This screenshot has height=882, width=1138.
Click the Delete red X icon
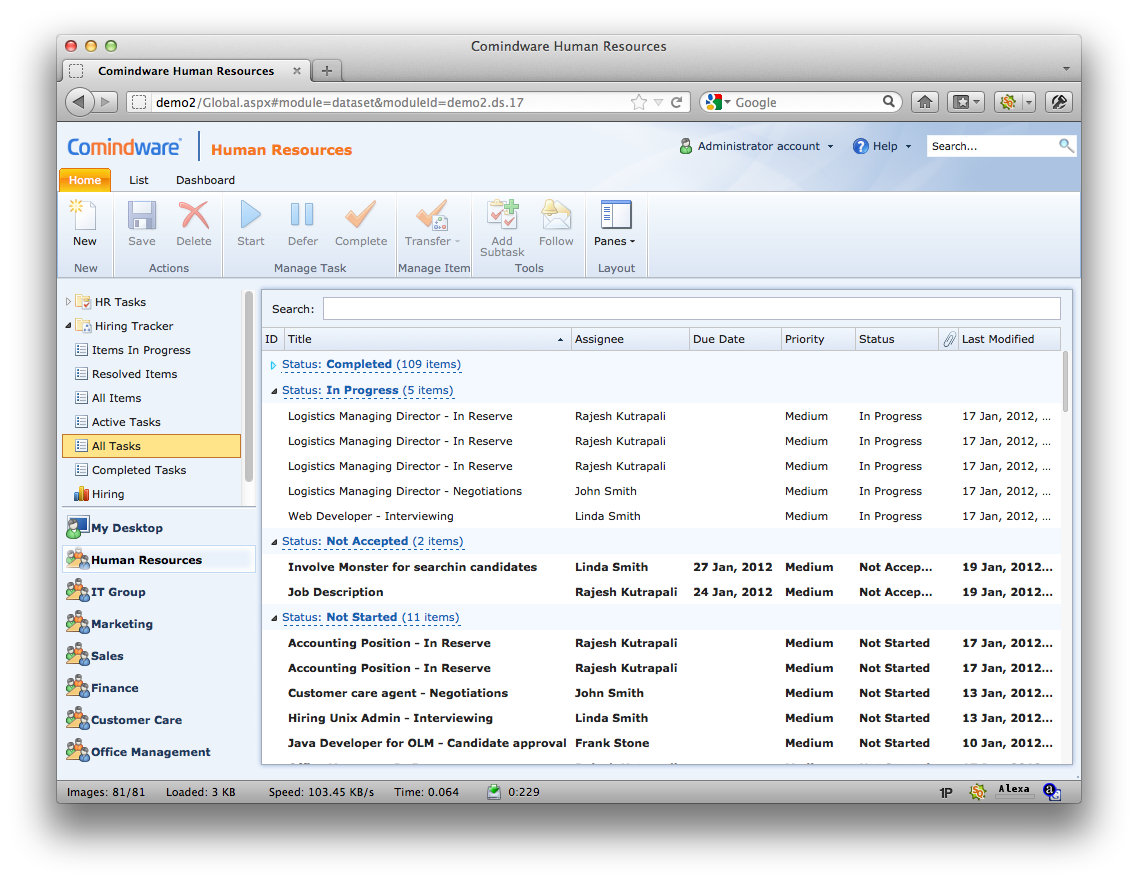(194, 216)
